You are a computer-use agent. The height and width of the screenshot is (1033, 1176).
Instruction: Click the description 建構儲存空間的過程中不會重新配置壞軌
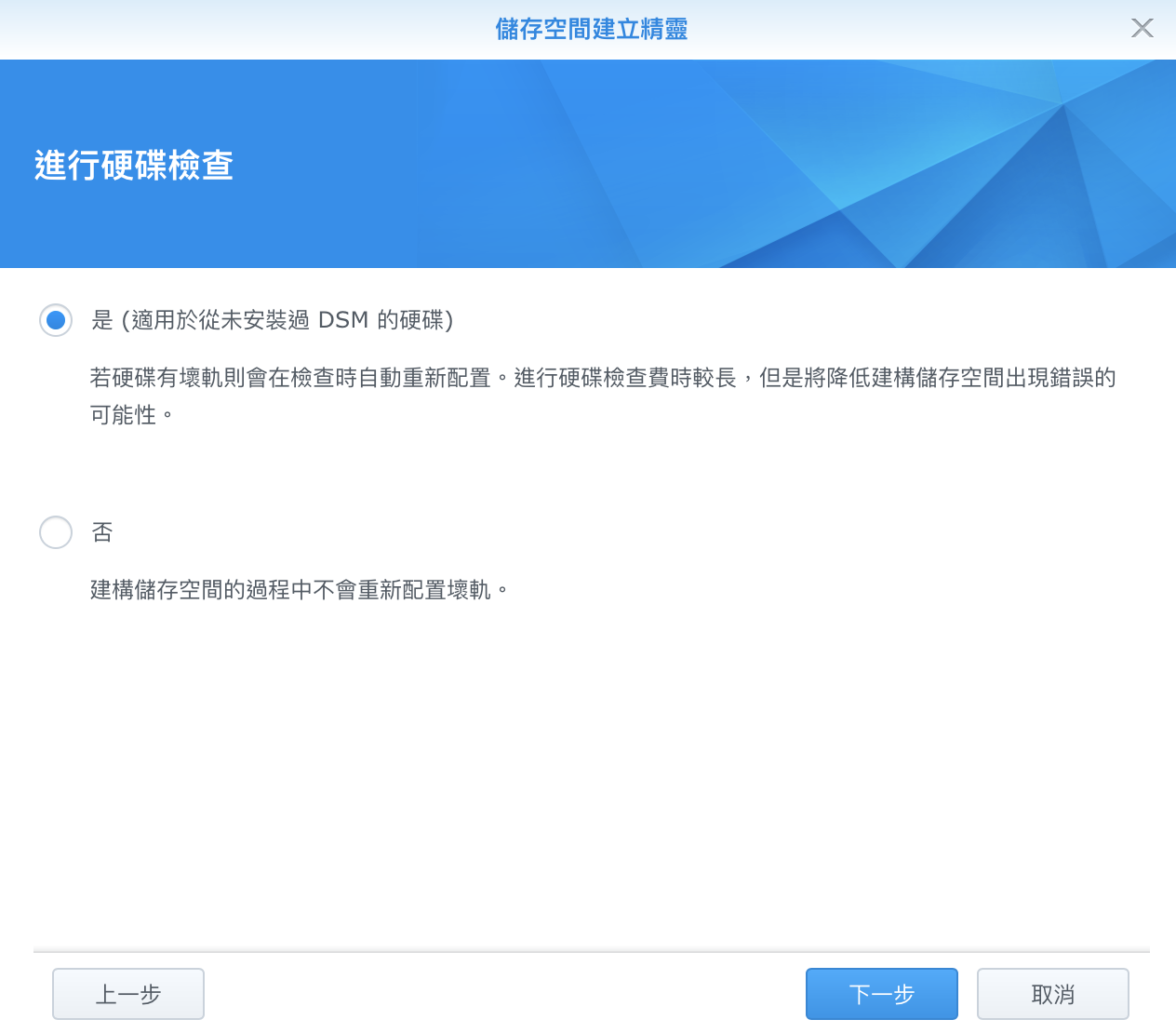point(298,590)
